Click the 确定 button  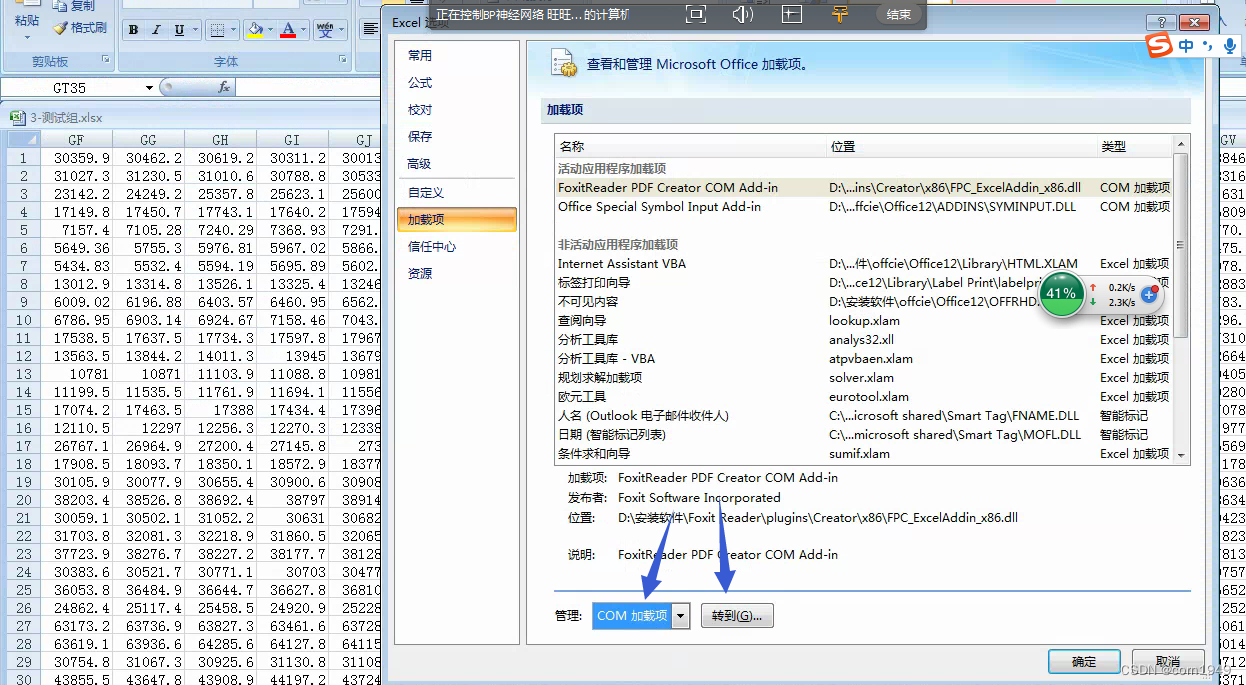[x=1084, y=662]
